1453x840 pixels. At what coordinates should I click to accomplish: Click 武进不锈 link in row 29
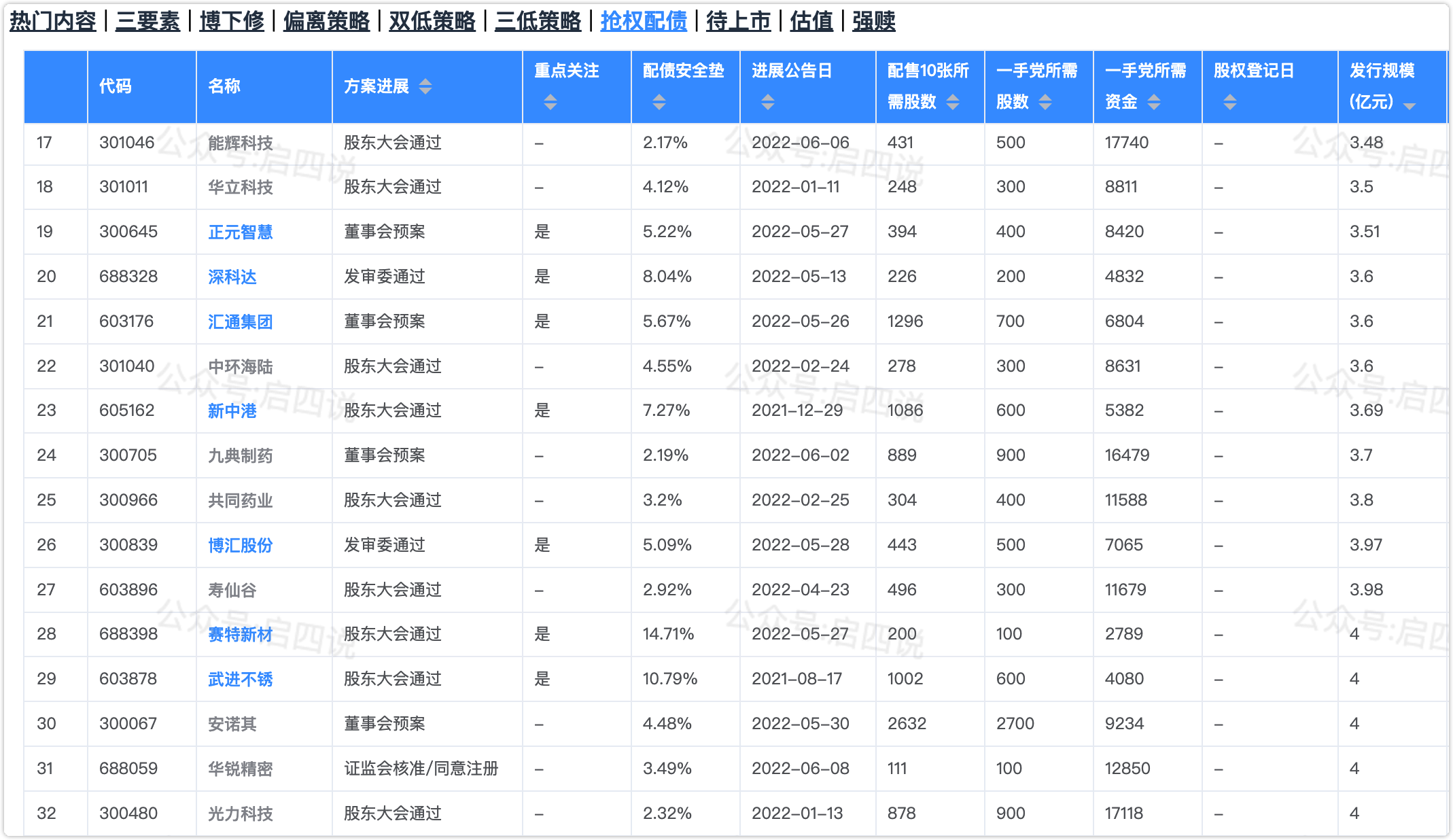pyautogui.click(x=240, y=680)
